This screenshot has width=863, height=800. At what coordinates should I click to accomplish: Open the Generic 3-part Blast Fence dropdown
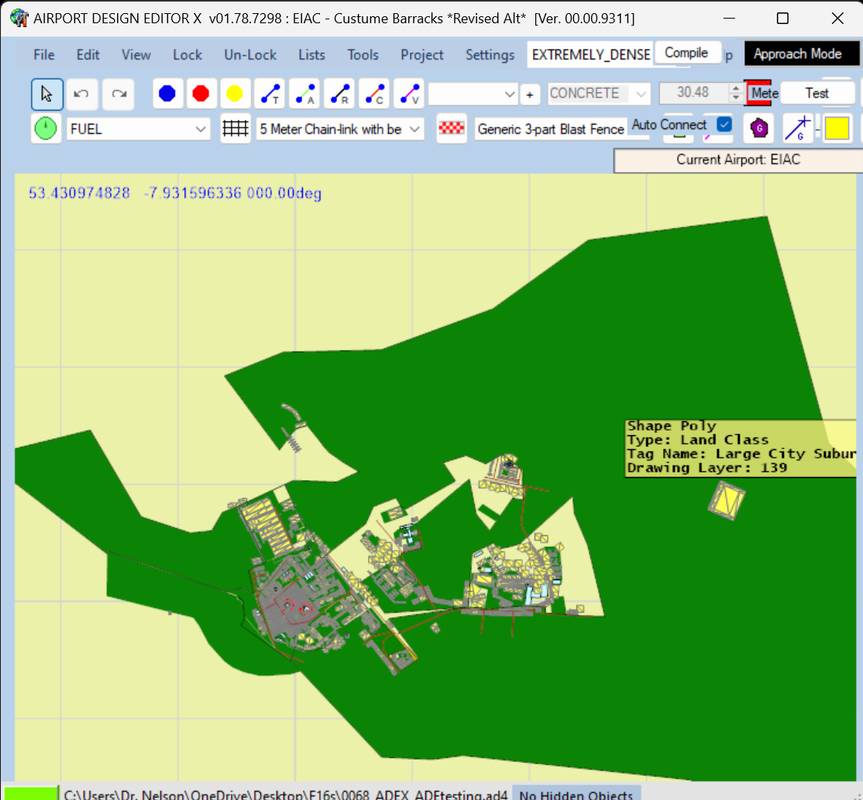tap(550, 129)
